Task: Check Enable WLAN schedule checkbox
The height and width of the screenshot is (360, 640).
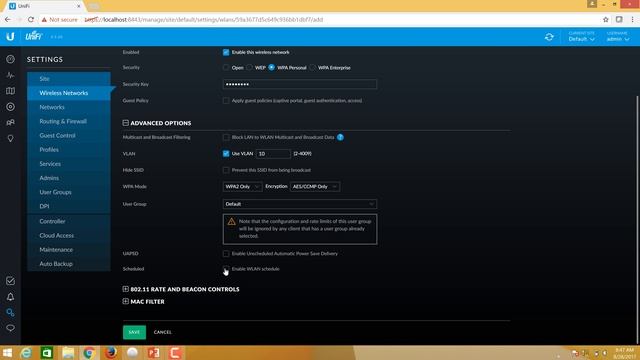Action: coord(226,269)
